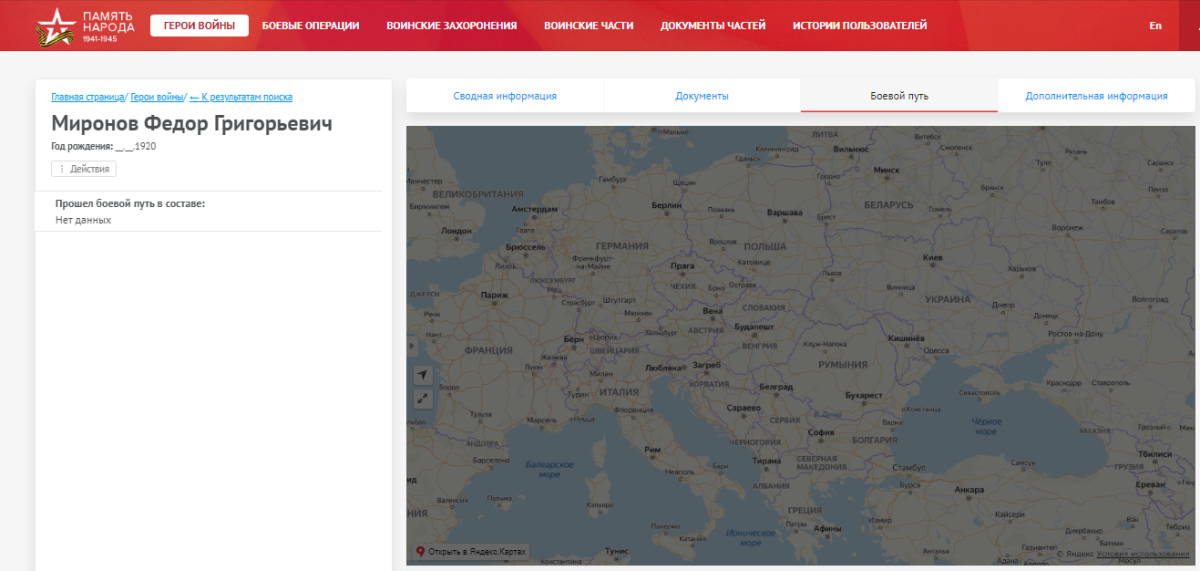Follow the Герои войны breadcrumb link
The height and width of the screenshot is (571, 1200).
[x=157, y=97]
